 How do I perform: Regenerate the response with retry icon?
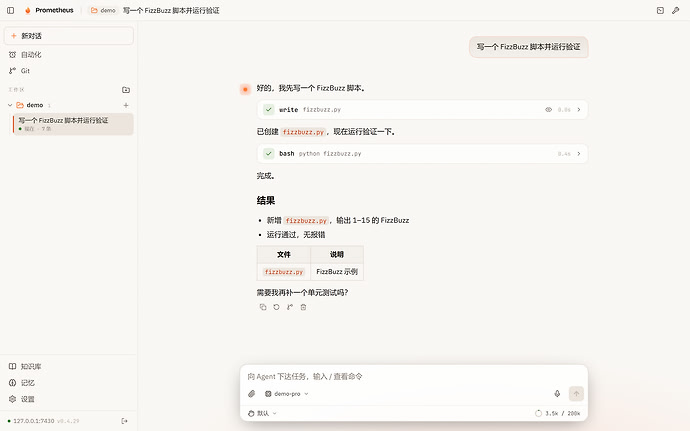click(x=276, y=307)
